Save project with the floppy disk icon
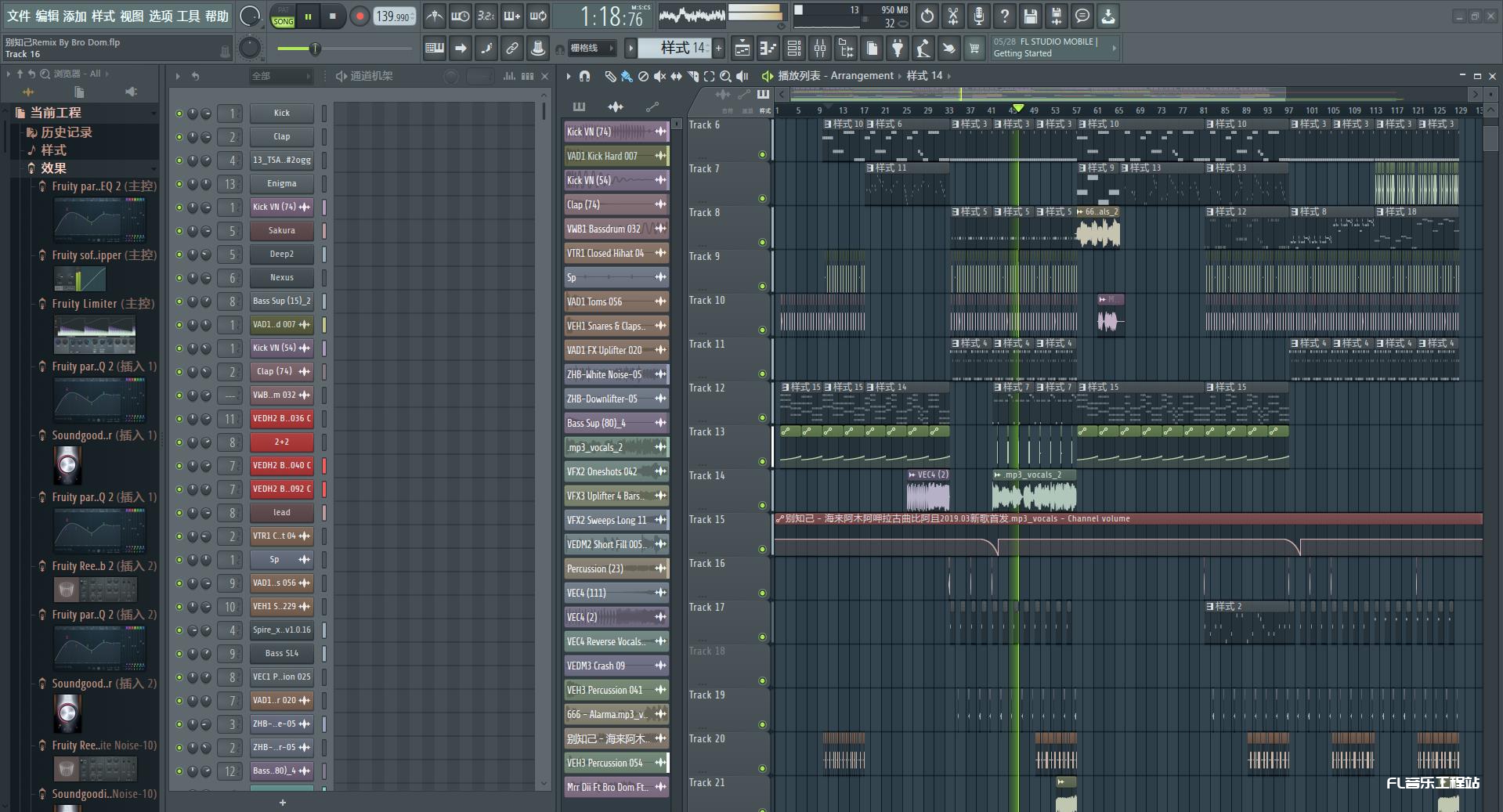 [x=1030, y=16]
